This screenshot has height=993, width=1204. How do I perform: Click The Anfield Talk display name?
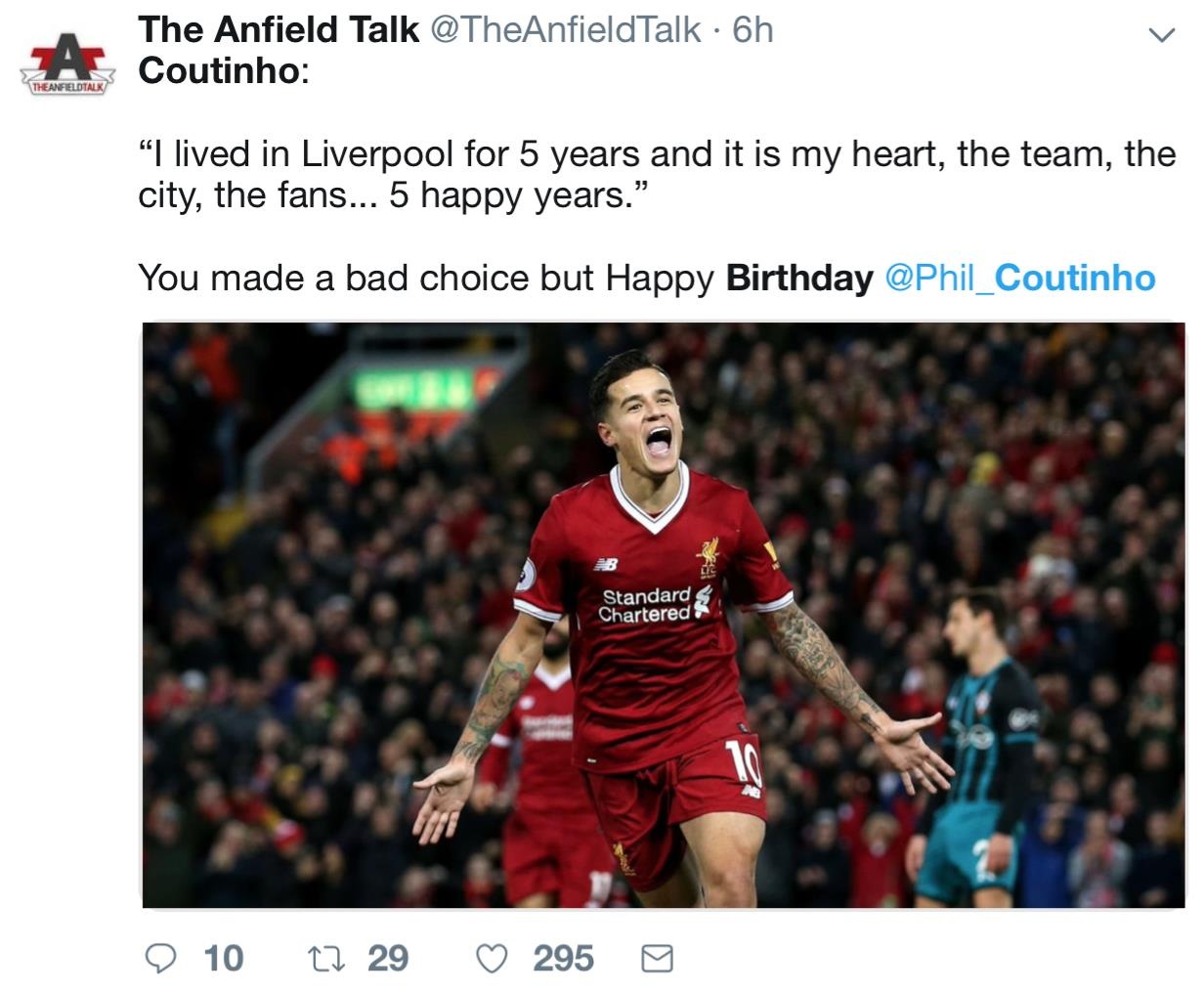279,30
